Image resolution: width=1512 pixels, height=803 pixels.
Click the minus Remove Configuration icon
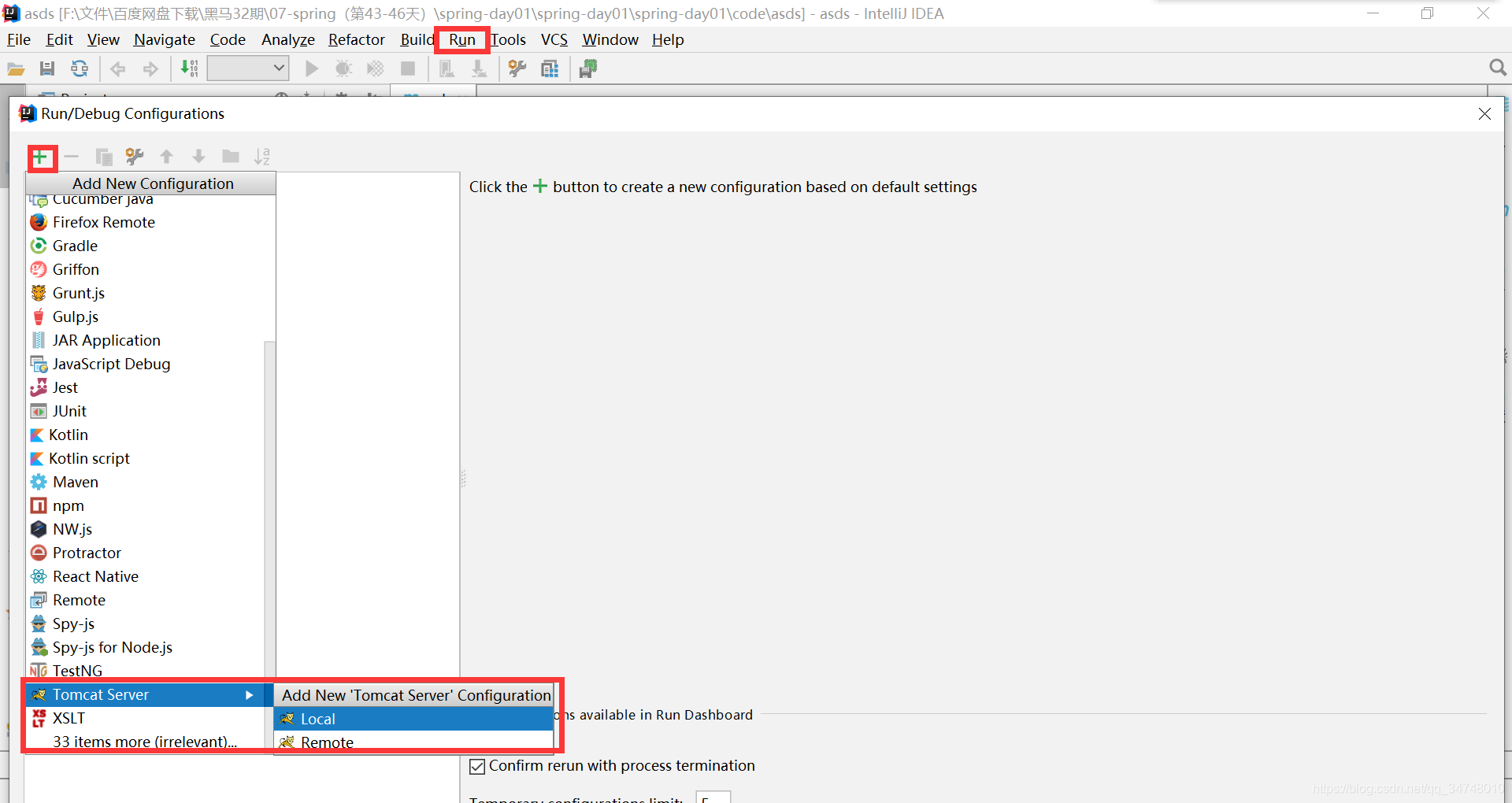click(72, 157)
